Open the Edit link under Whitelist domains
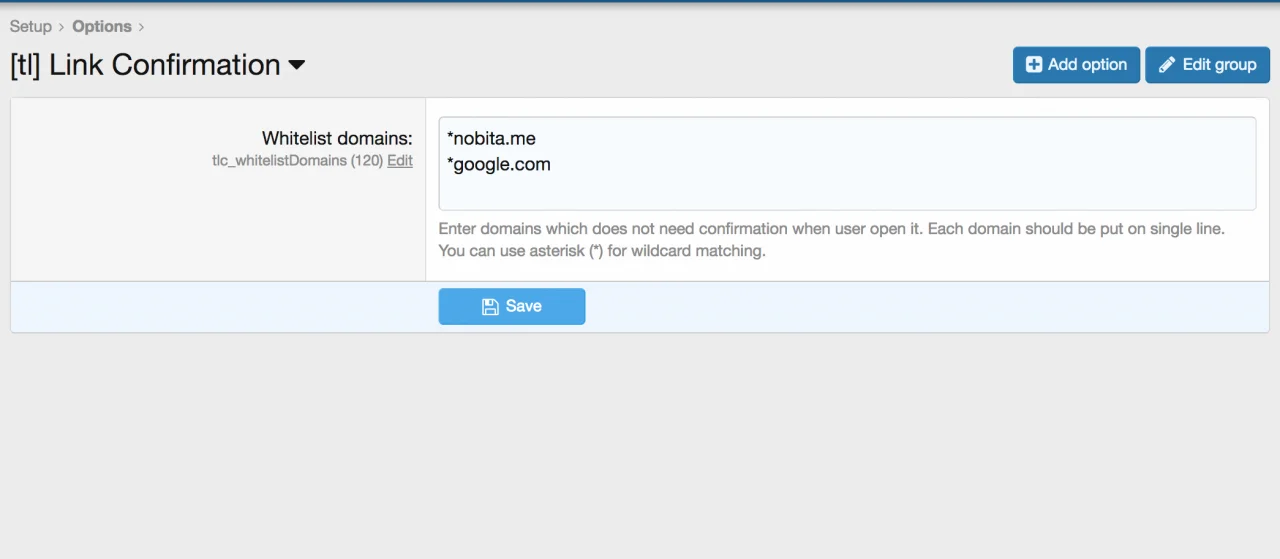The width and height of the screenshot is (1280, 559). (x=400, y=161)
